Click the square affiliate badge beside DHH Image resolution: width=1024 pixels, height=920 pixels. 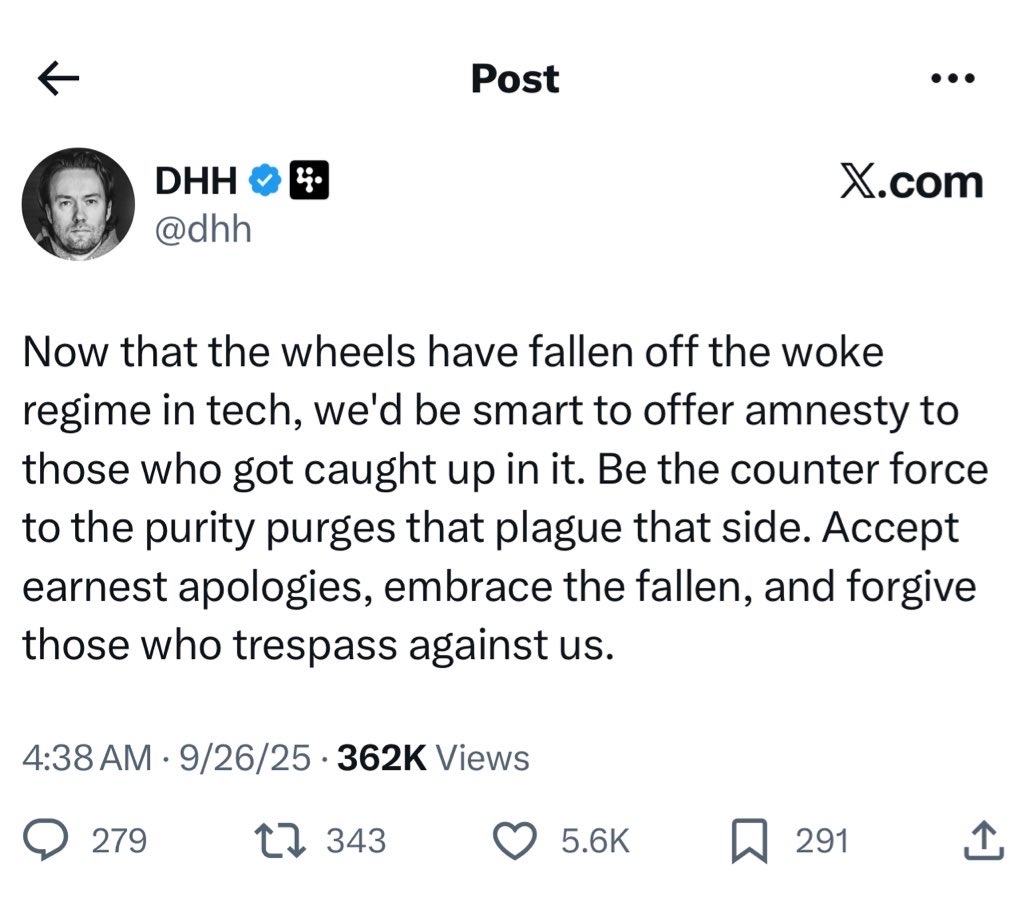308,181
